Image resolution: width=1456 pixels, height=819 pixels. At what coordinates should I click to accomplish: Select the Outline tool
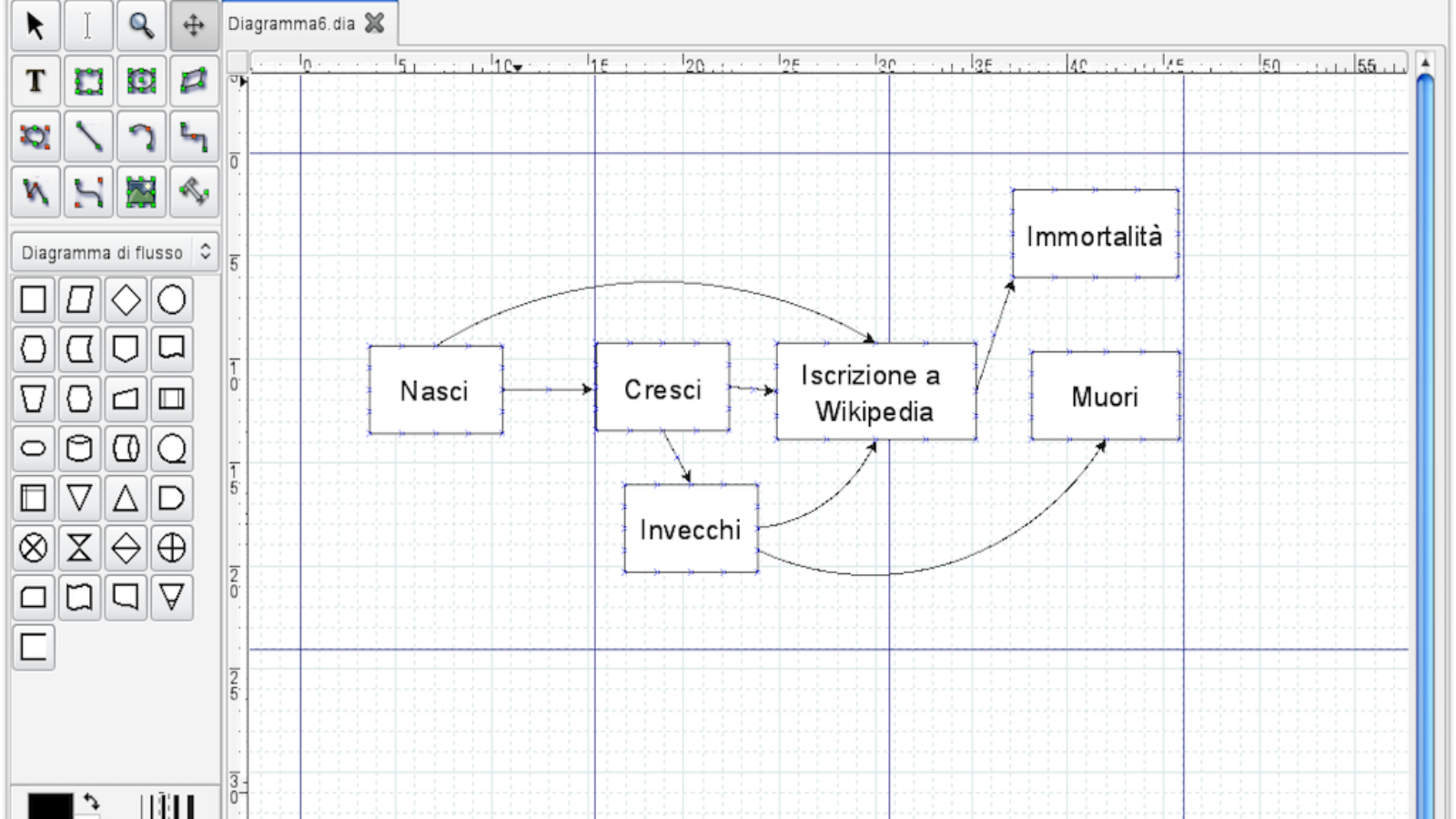(x=194, y=192)
